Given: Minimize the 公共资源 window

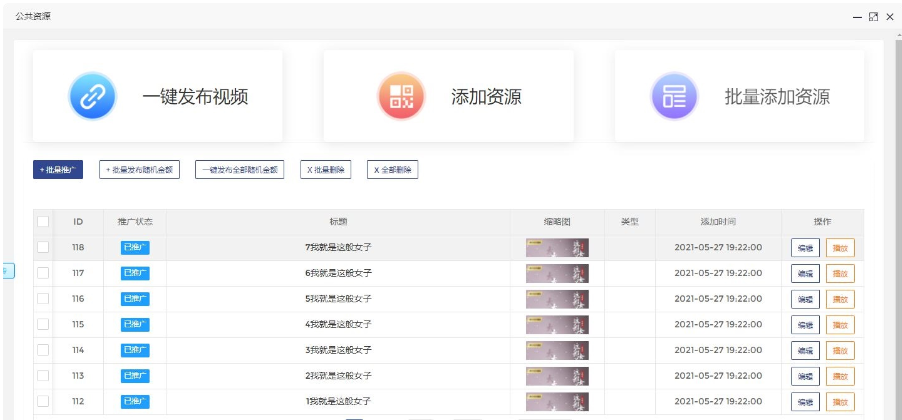Looking at the screenshot, I should click(857, 17).
